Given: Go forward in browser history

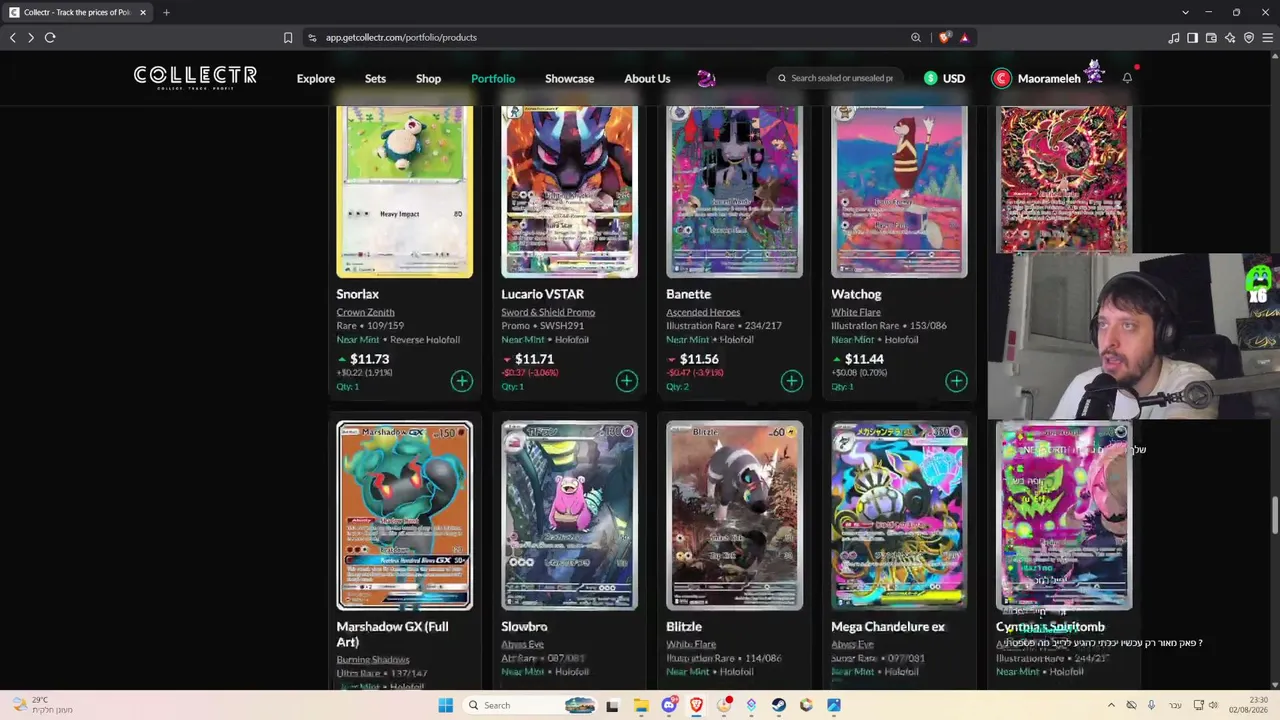Looking at the screenshot, I should (31, 37).
